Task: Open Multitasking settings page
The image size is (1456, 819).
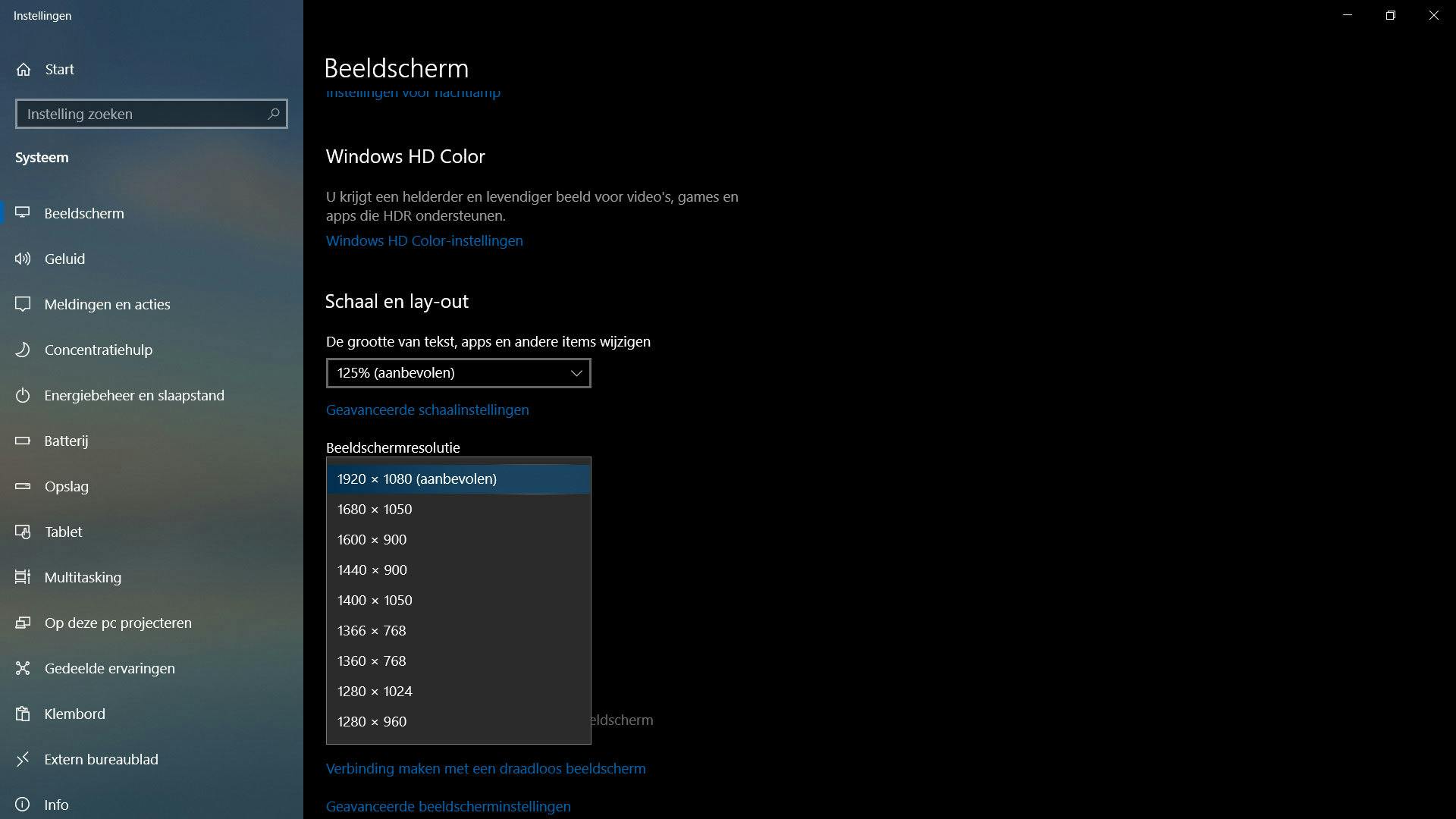Action: 83,577
